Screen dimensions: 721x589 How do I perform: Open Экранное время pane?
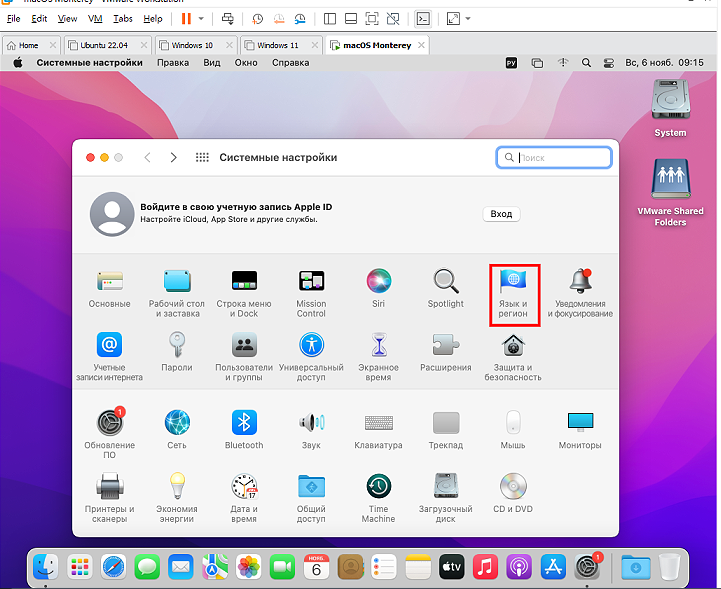coord(378,357)
